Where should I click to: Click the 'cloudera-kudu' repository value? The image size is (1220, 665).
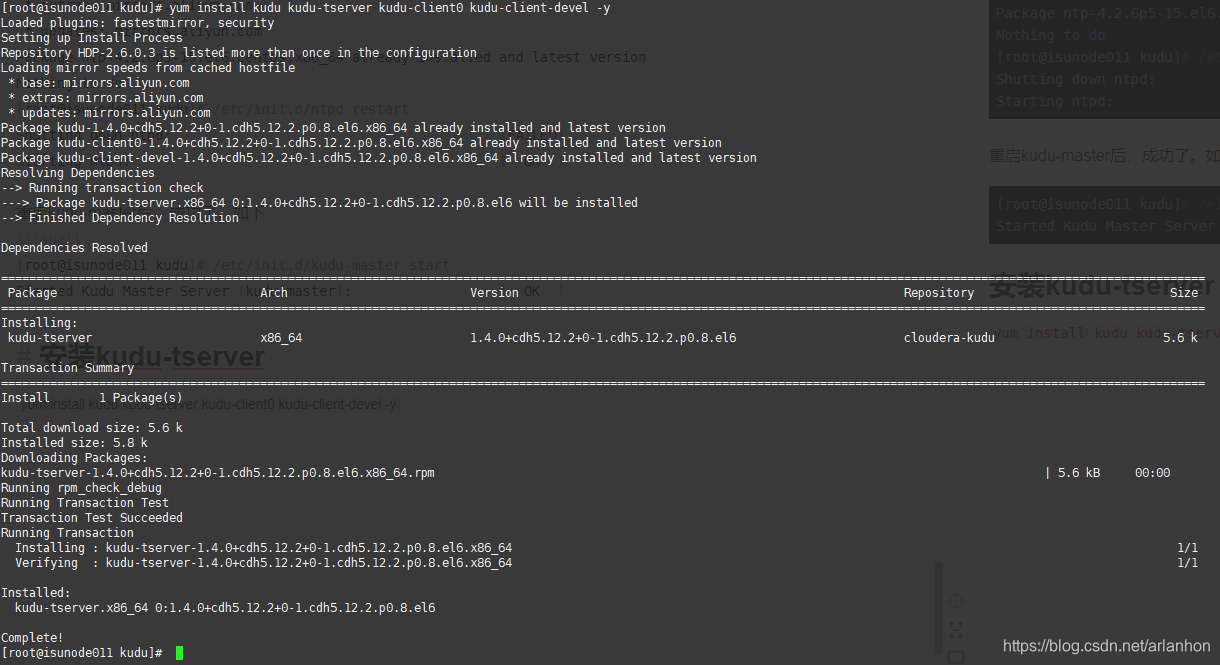[949, 338]
